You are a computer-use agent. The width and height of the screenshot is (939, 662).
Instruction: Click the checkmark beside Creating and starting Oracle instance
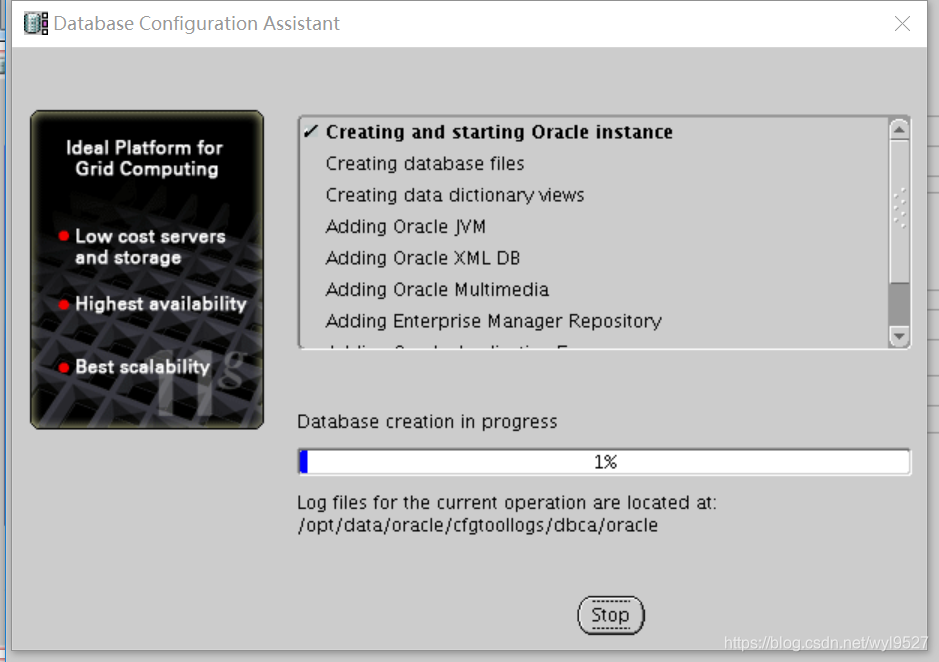310,131
